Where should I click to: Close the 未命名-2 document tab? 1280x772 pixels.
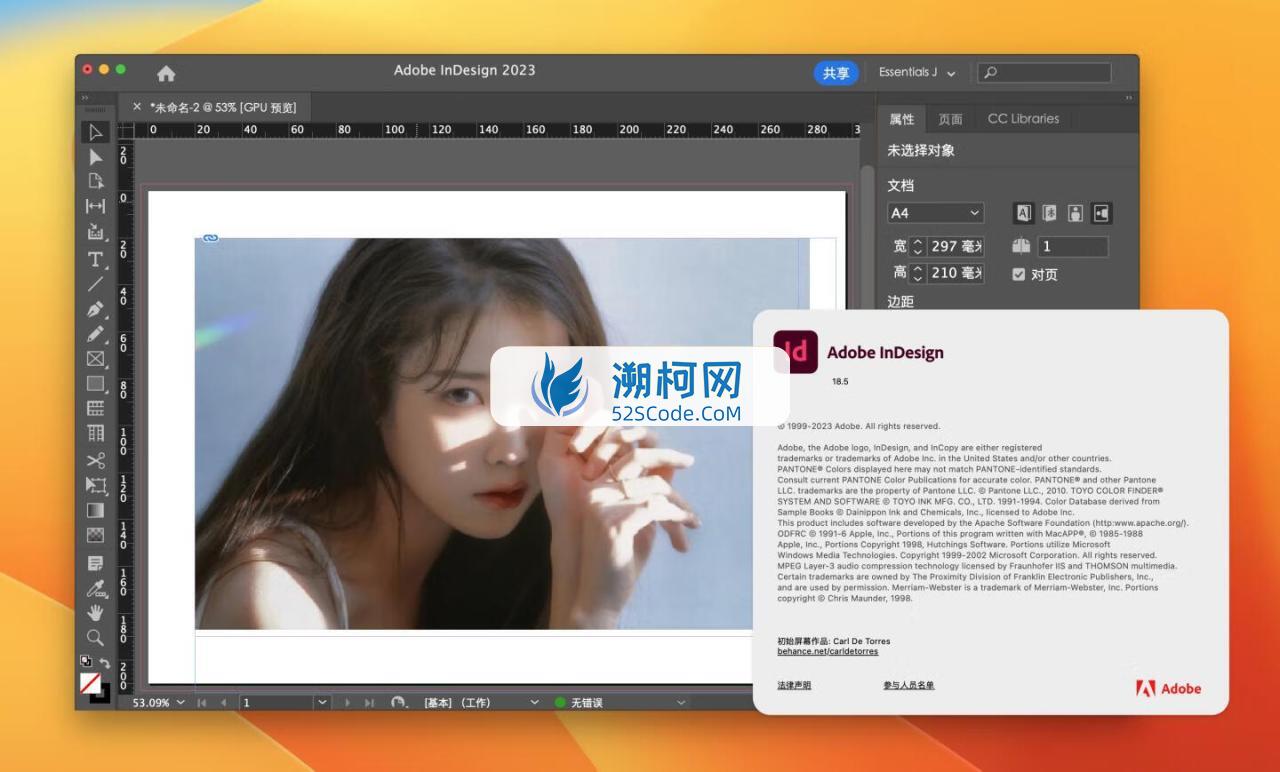[137, 106]
